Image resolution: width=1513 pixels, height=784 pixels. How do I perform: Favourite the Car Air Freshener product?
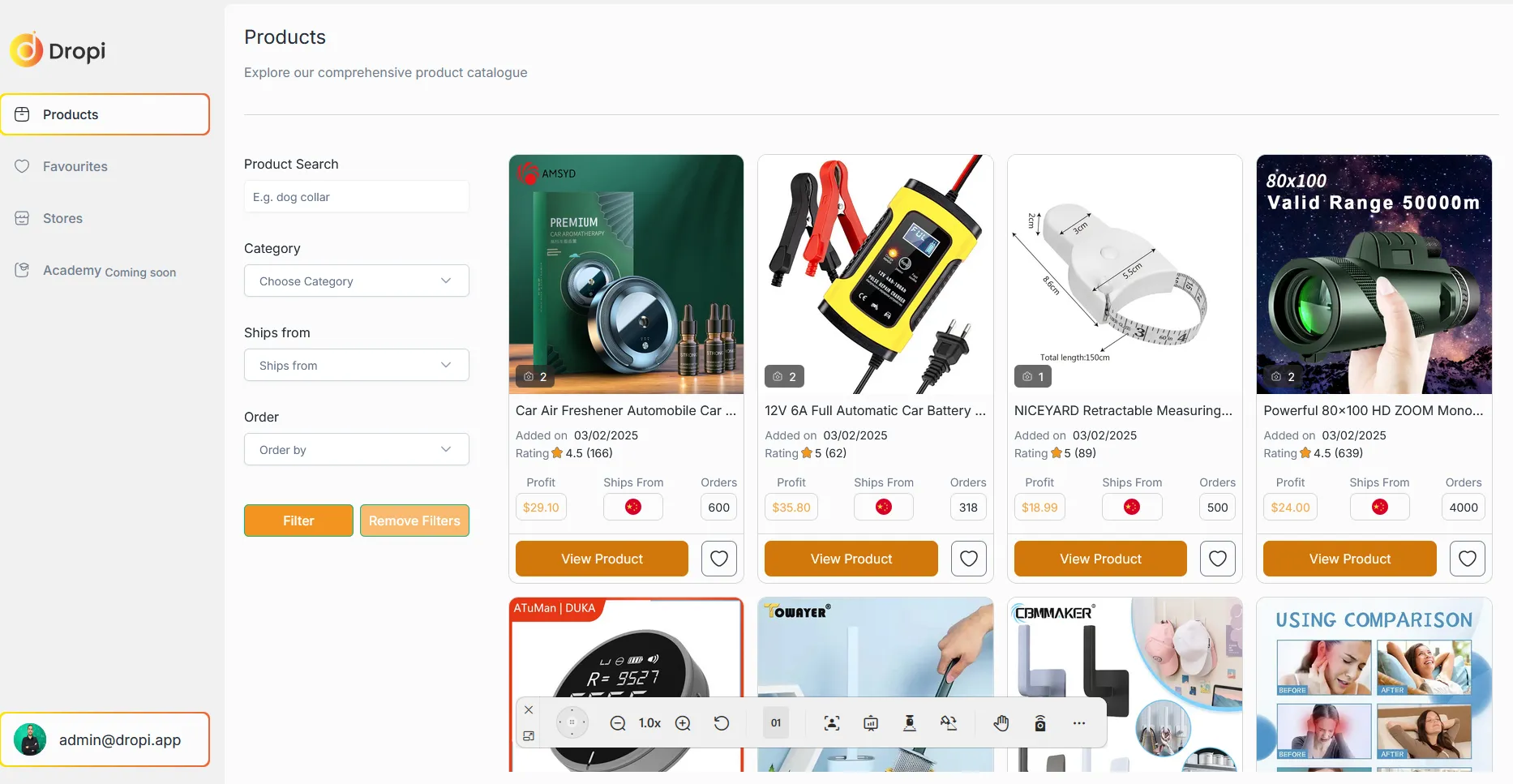point(719,559)
